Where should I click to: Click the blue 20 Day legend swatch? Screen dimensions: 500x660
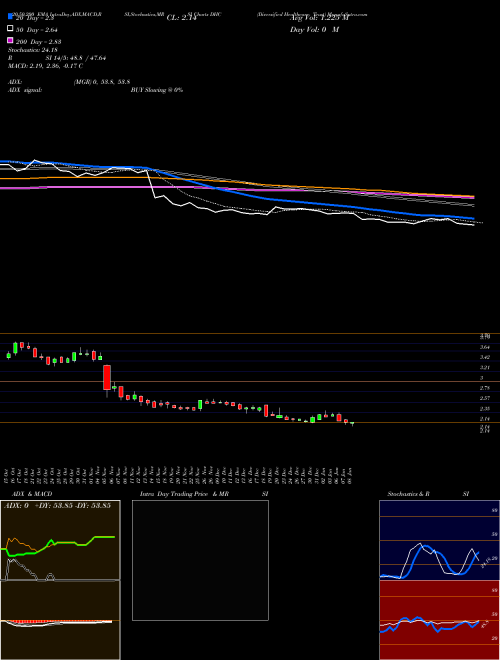pyautogui.click(x=10, y=17)
